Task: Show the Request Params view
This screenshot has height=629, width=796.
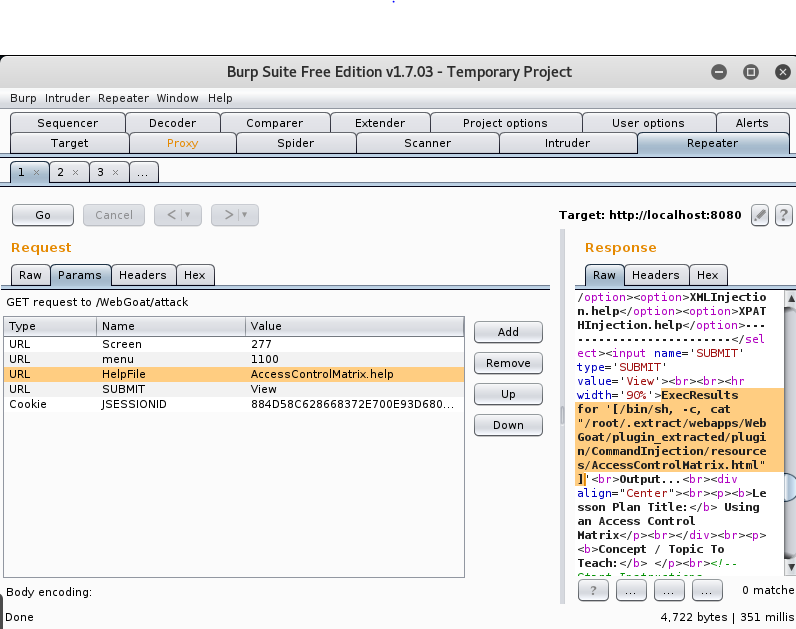Action: [x=80, y=275]
